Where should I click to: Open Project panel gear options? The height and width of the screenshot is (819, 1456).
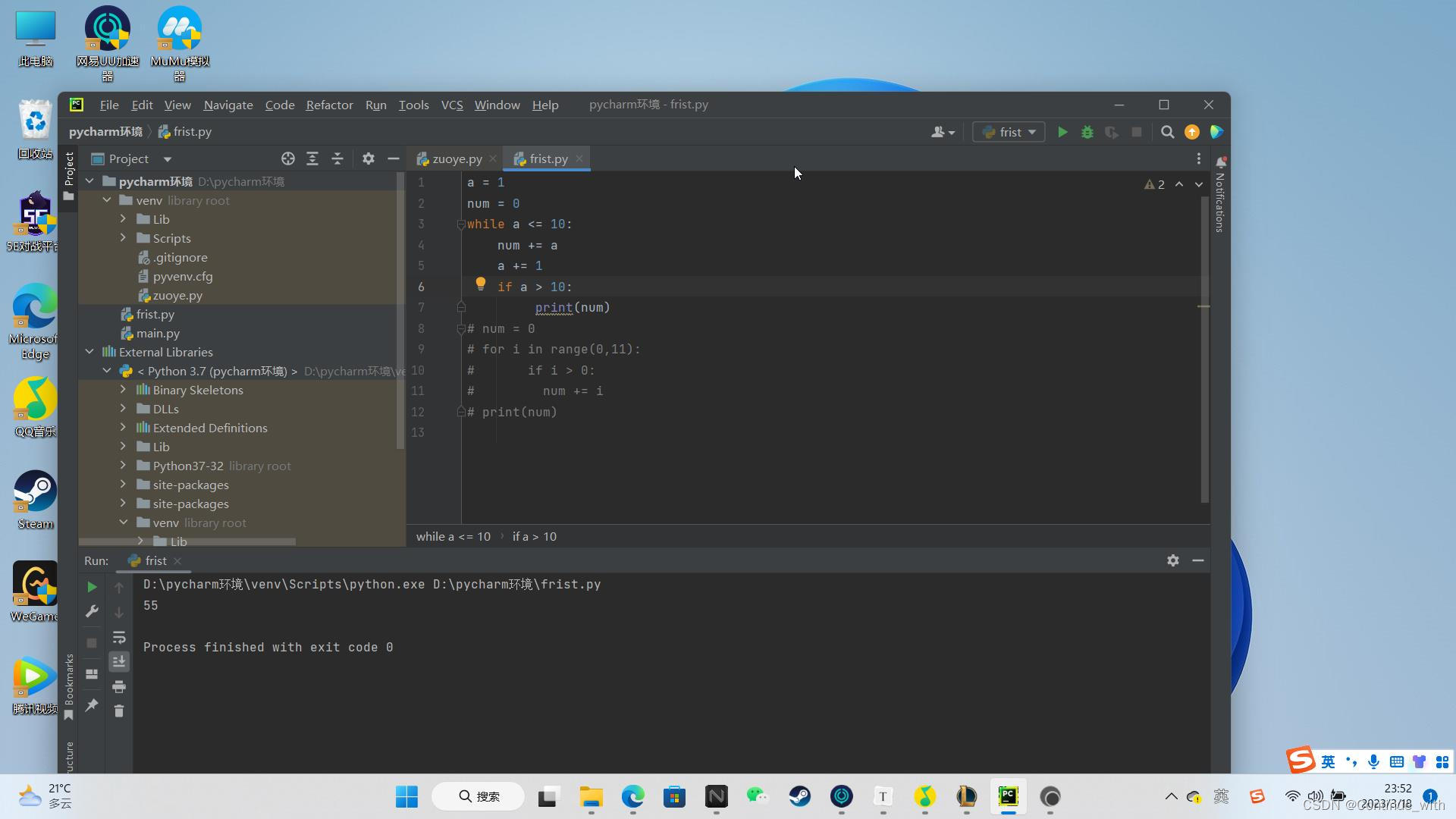point(369,158)
